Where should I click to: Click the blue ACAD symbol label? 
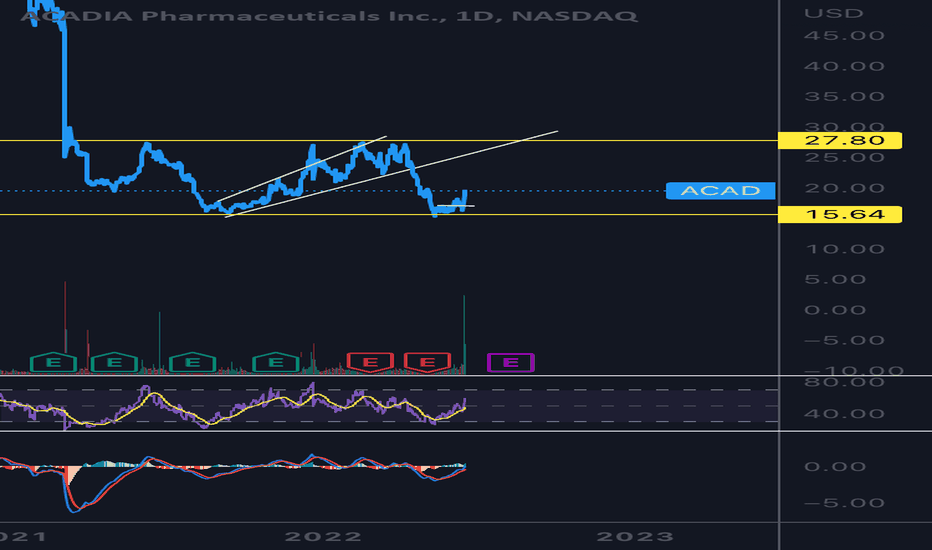(720, 190)
